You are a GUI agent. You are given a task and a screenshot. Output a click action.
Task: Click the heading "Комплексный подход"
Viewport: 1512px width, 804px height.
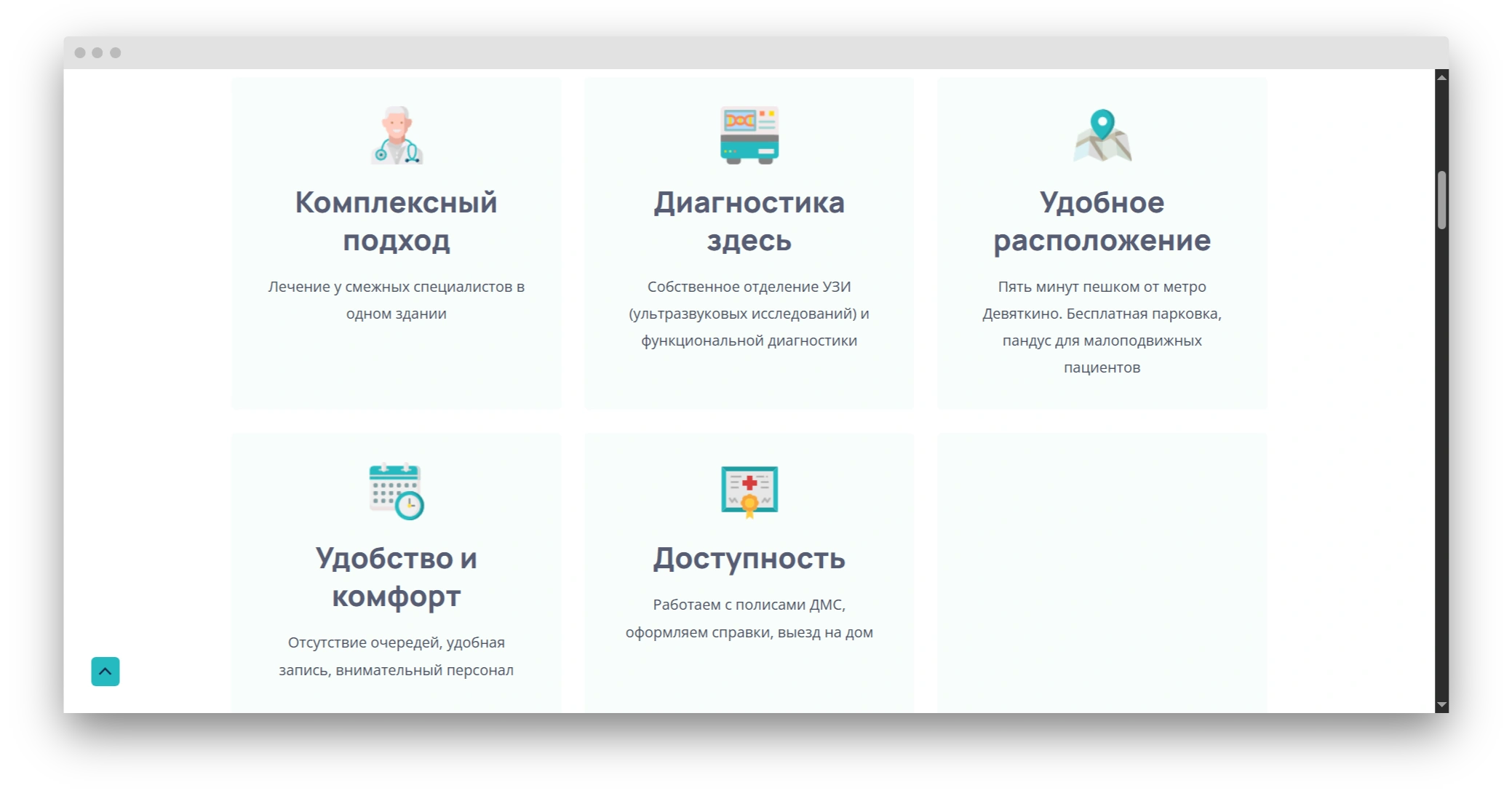click(x=397, y=221)
